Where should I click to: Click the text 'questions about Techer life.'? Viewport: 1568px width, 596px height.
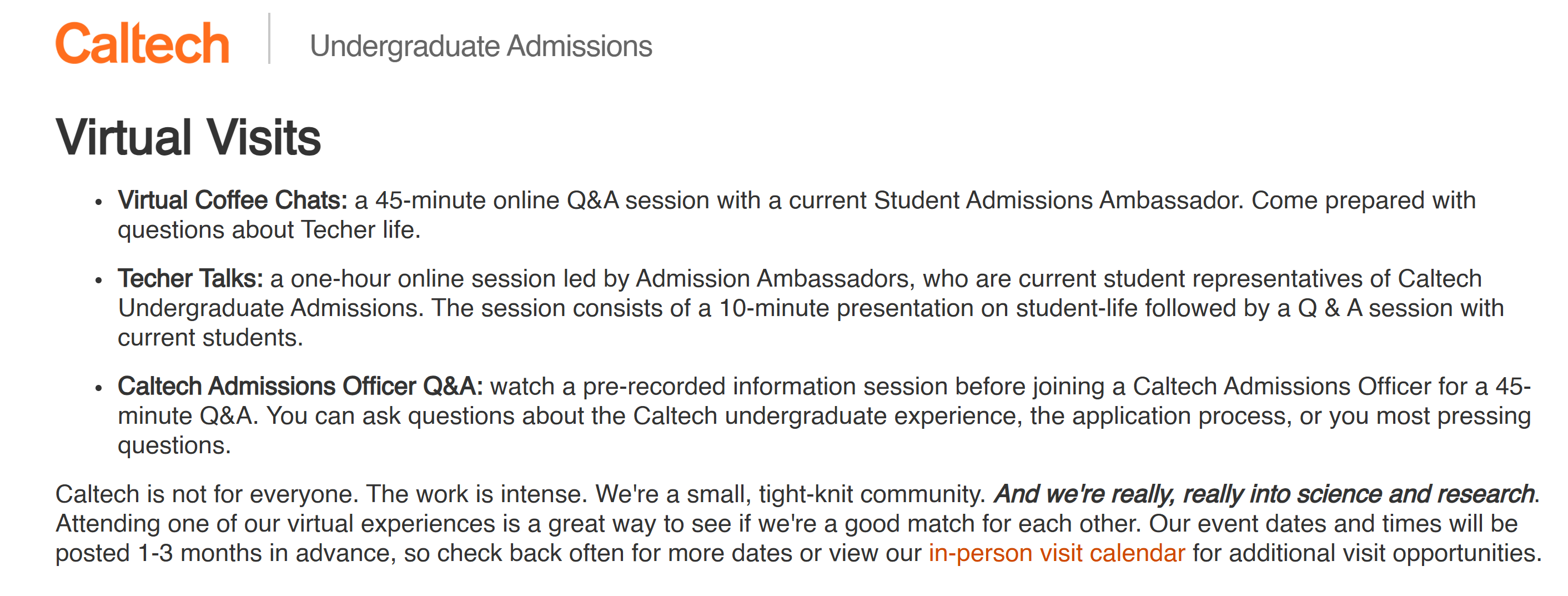(269, 230)
